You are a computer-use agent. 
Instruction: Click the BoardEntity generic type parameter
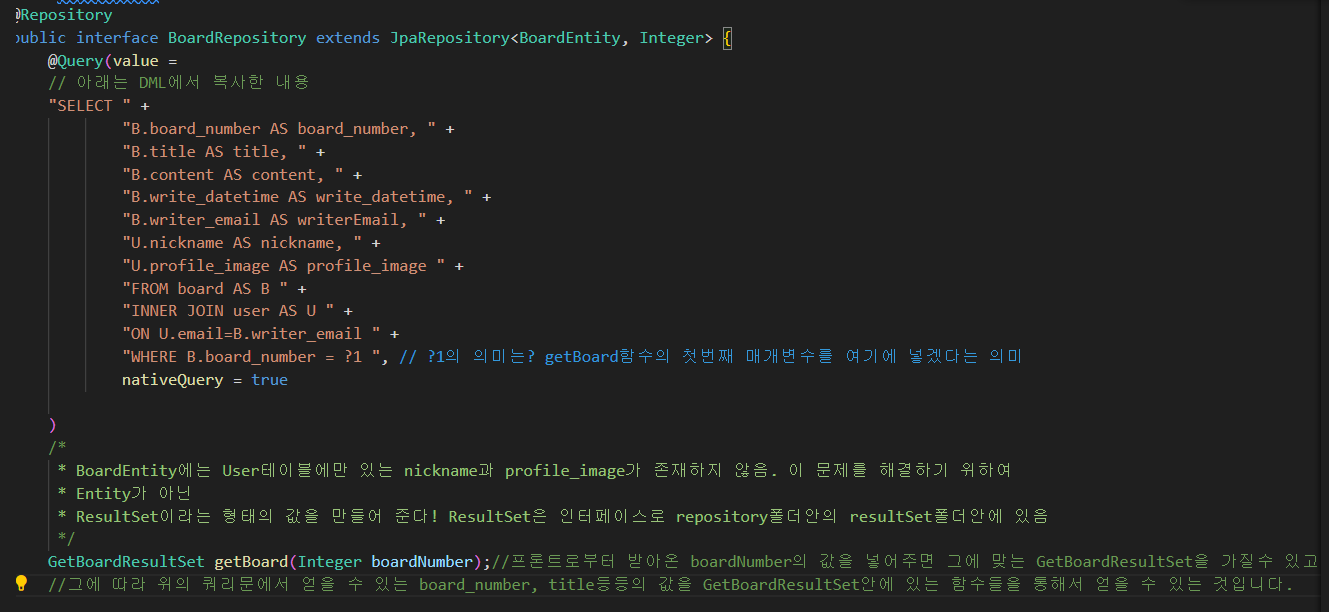[x=570, y=38]
